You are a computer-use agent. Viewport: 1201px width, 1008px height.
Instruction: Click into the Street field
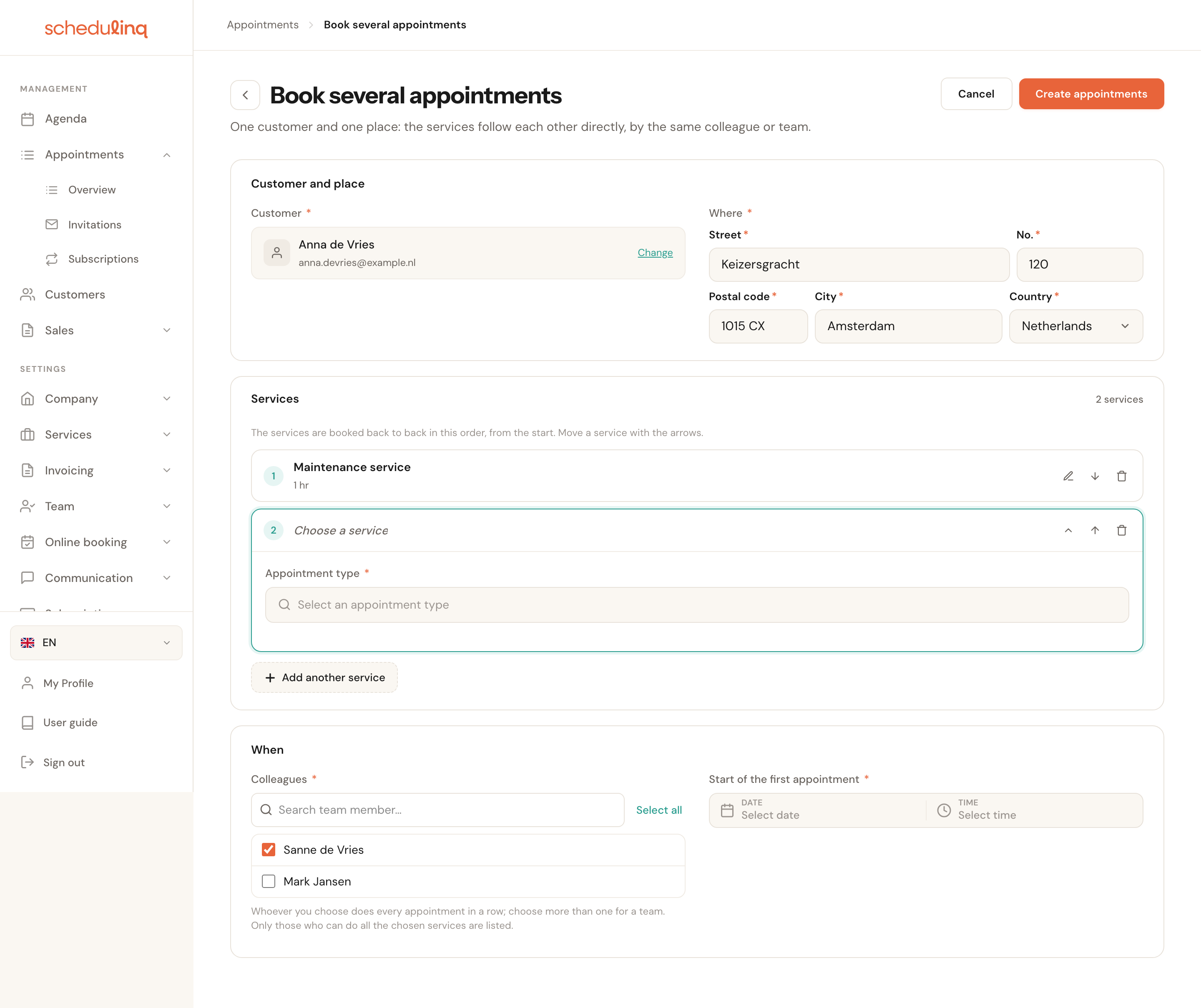859,265
